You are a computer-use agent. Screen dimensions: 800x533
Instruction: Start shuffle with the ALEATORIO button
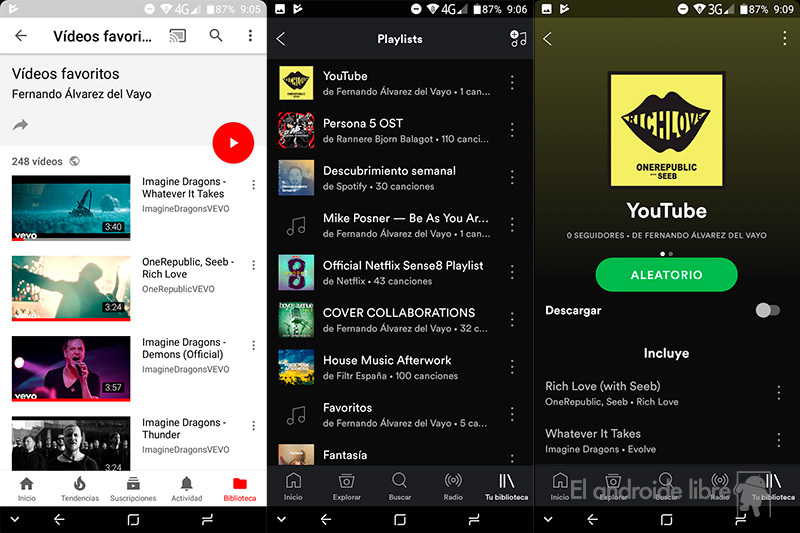point(666,275)
